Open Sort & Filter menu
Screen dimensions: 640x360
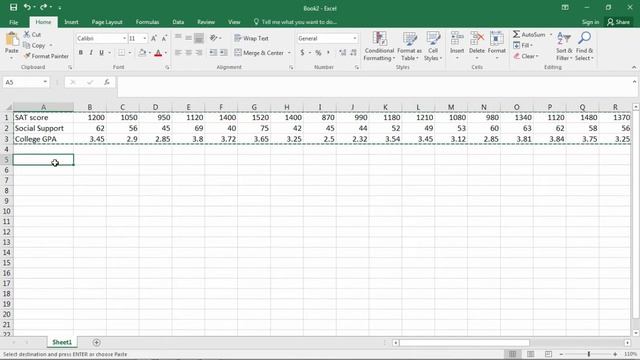[564, 46]
